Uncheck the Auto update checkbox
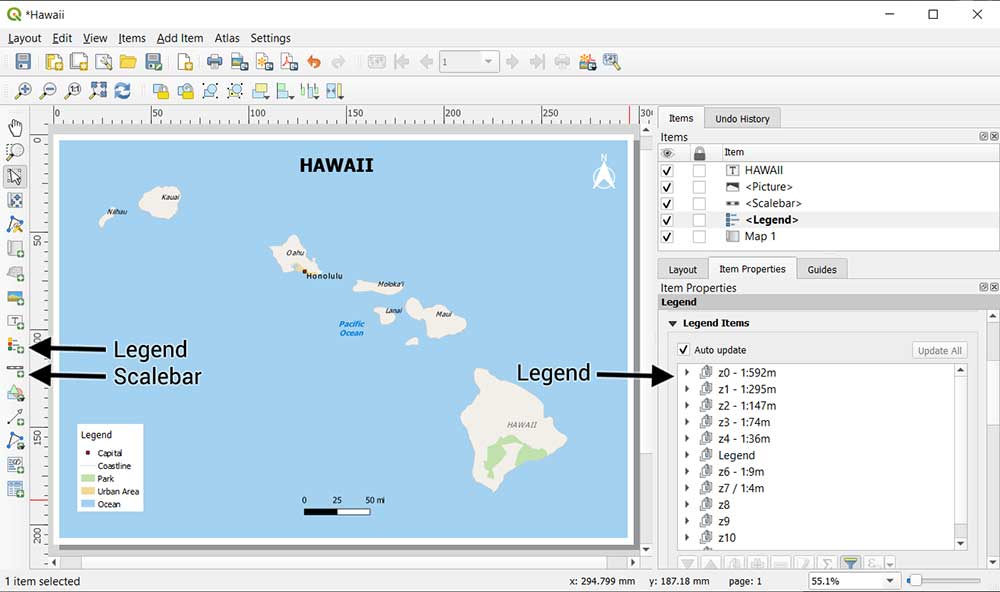1000x592 pixels. pos(684,350)
